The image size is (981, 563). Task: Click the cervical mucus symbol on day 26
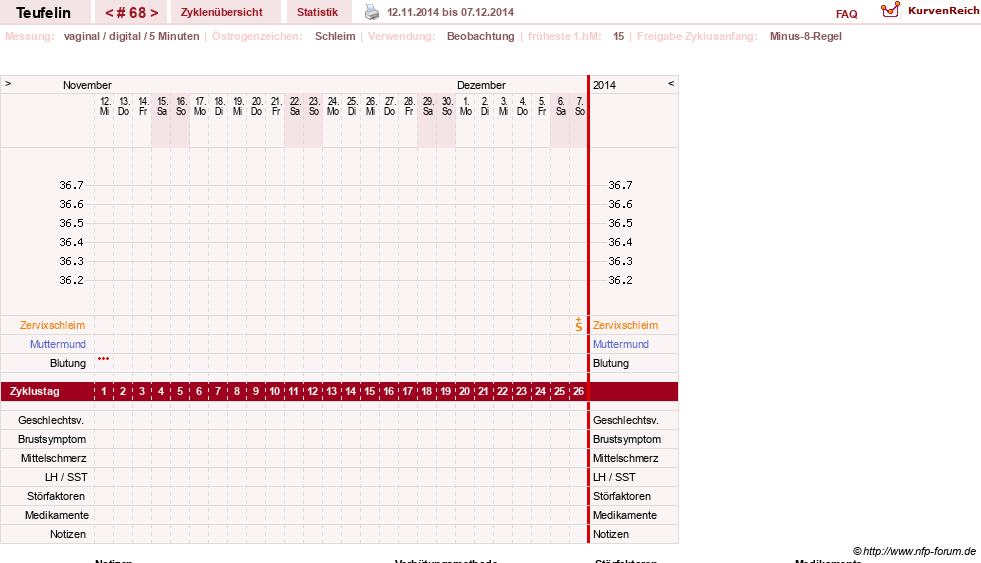[579, 324]
